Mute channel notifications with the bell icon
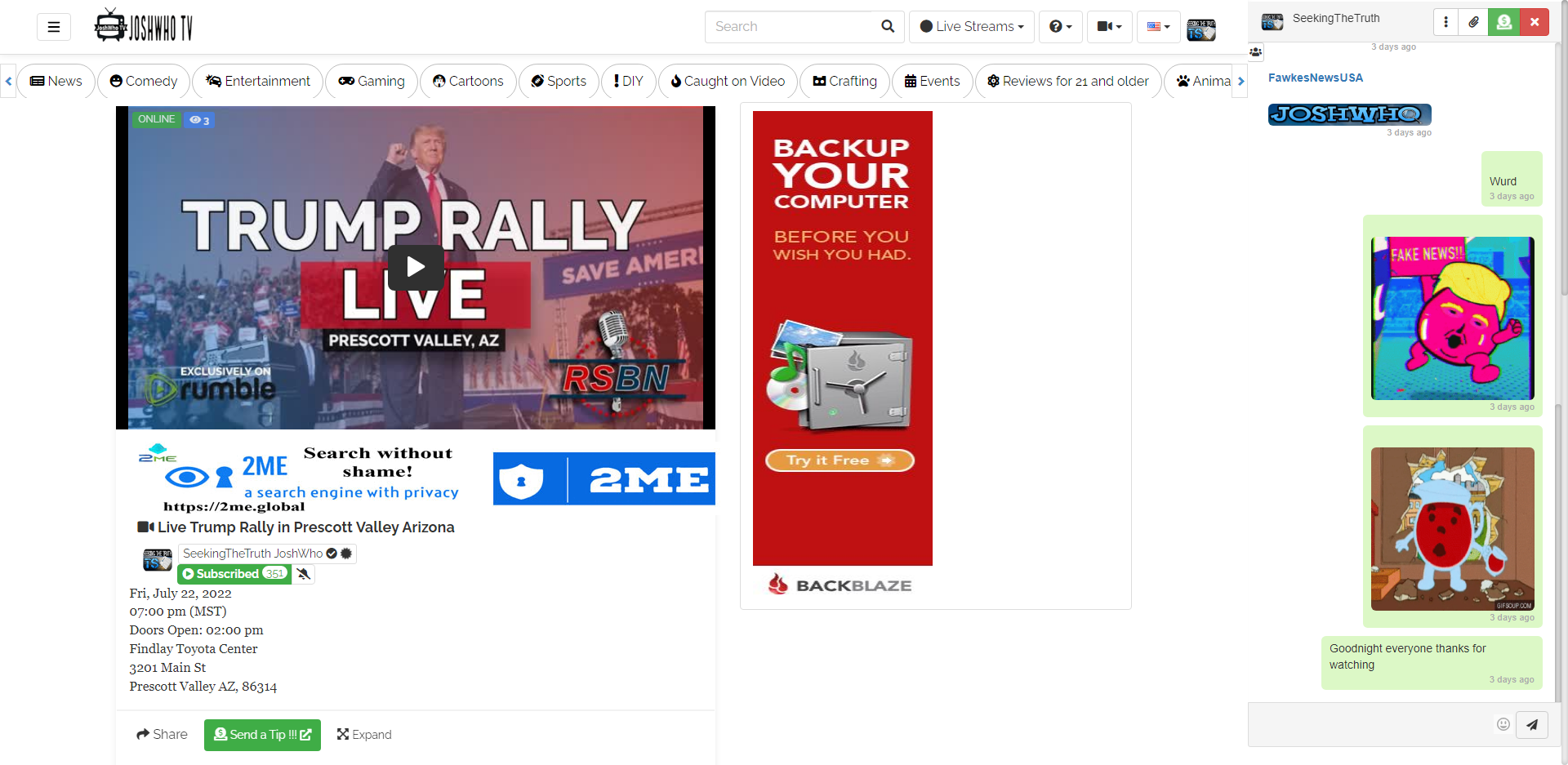This screenshot has width=1568, height=765. pos(303,574)
